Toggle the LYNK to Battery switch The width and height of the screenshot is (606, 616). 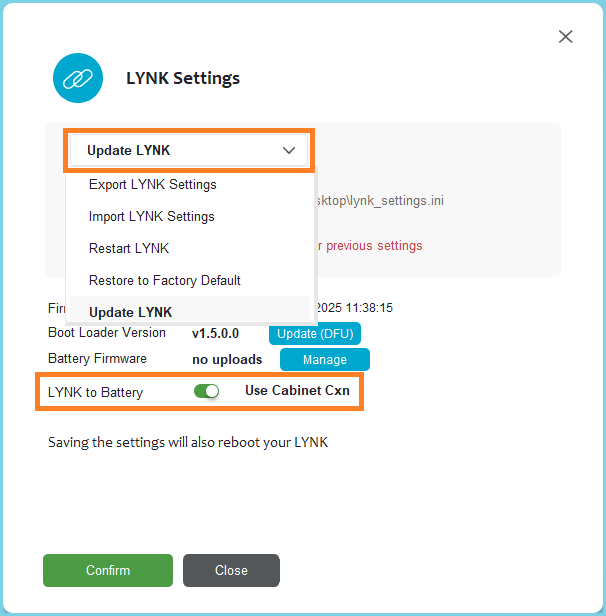coord(207,391)
